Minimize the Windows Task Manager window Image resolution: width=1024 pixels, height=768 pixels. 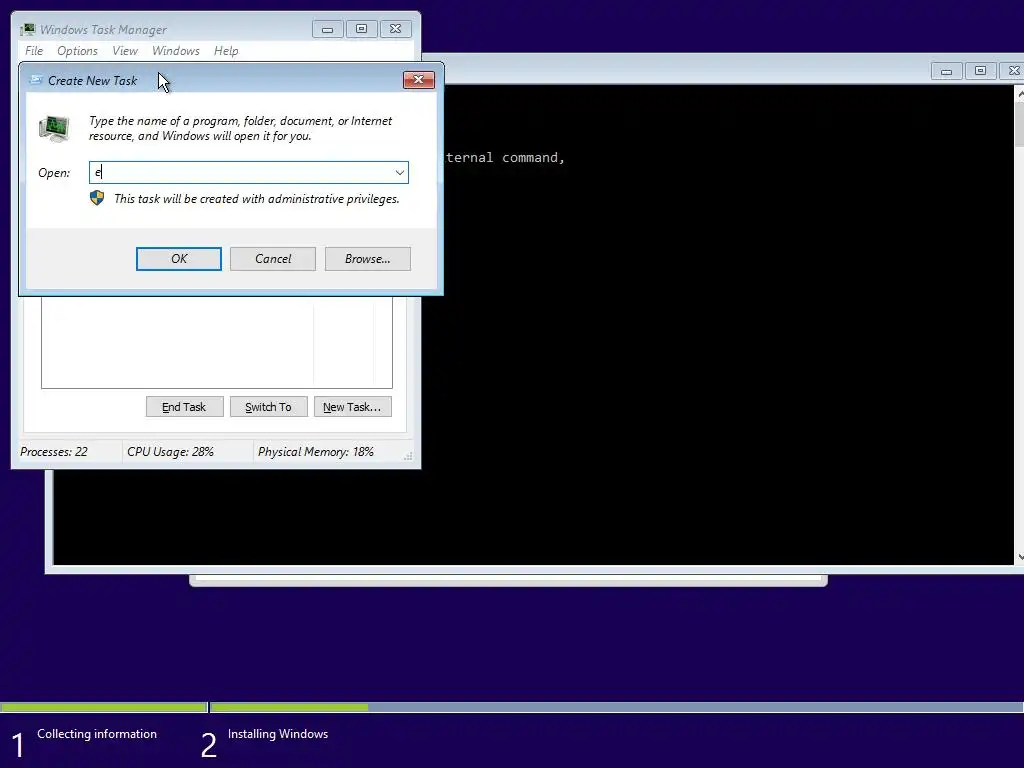point(328,29)
